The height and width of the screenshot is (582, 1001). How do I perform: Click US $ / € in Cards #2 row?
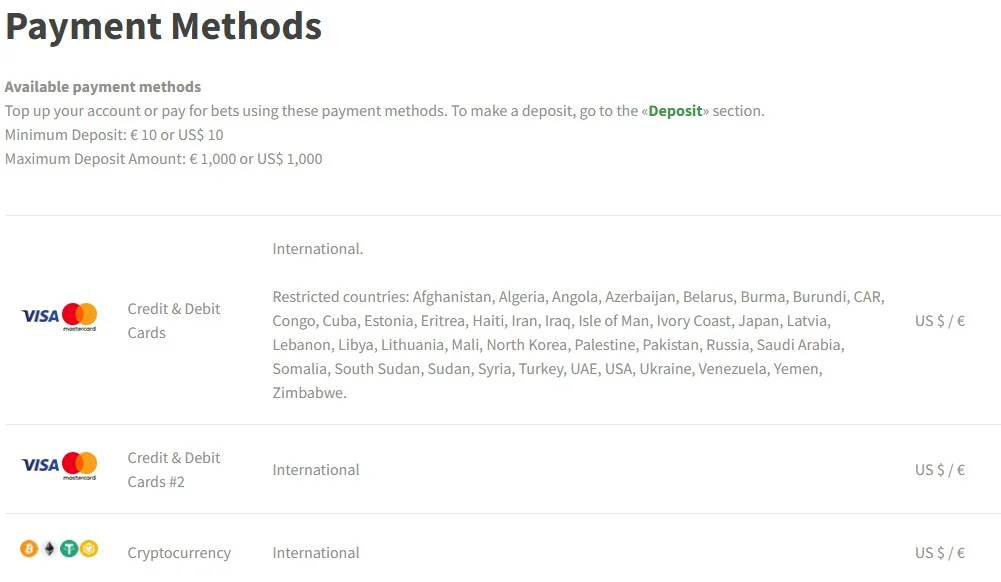click(940, 470)
